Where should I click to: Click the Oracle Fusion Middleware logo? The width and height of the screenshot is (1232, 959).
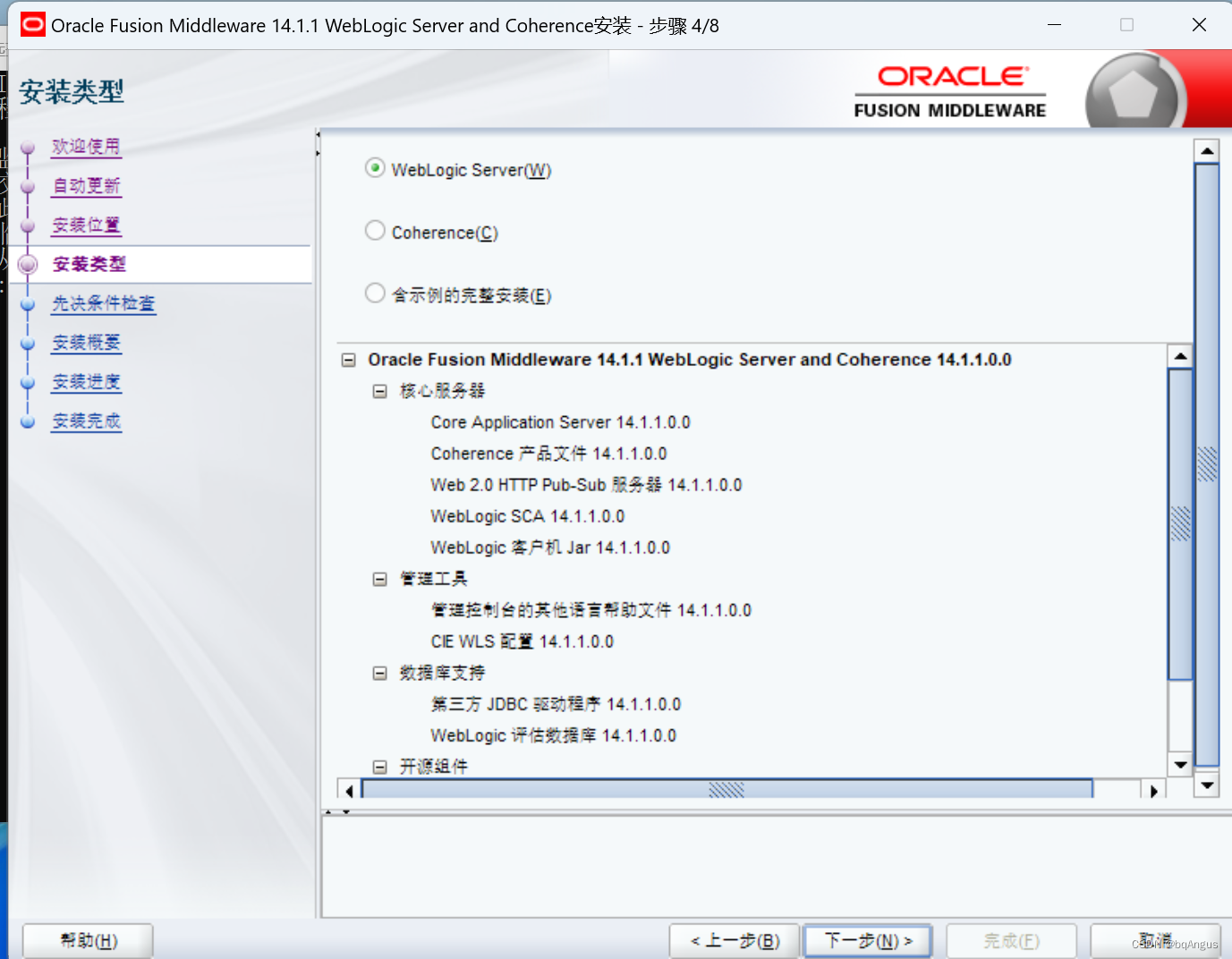tap(950, 92)
